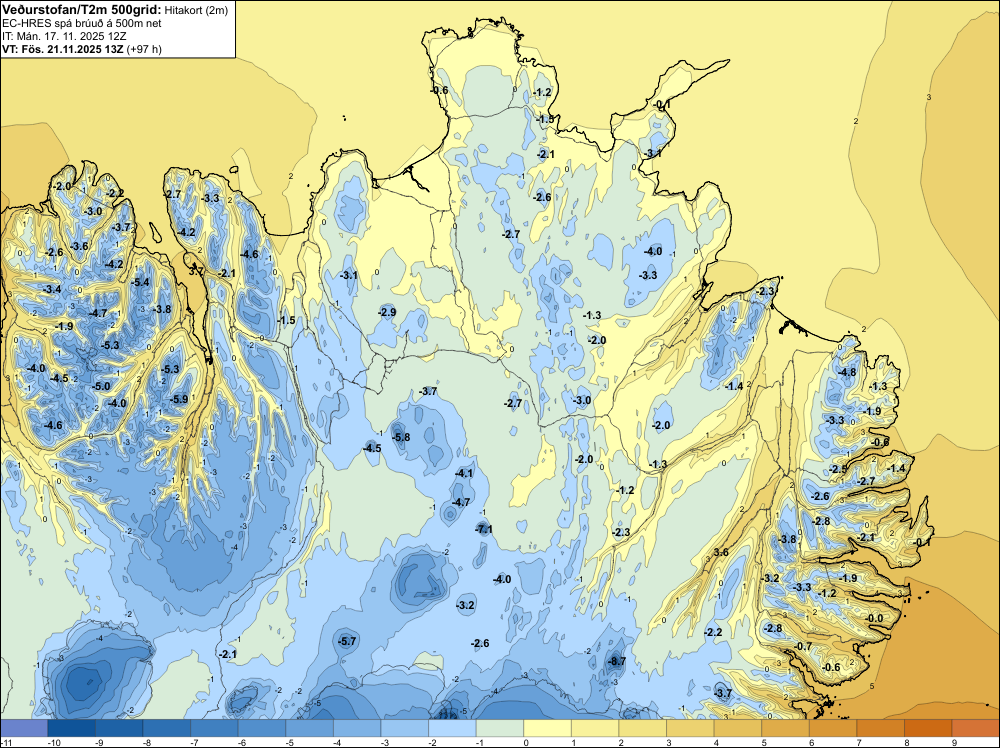This screenshot has width=1000, height=748.
Task: Click the rightmost legend swatch above 9
Action: (x=976, y=728)
